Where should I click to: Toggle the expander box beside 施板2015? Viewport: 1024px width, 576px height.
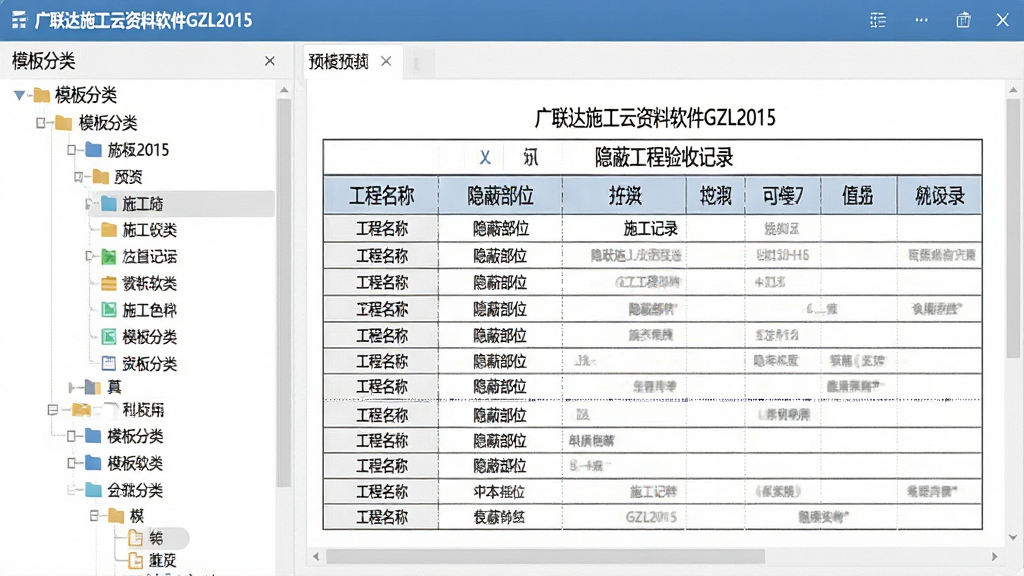pyautogui.click(x=72, y=150)
